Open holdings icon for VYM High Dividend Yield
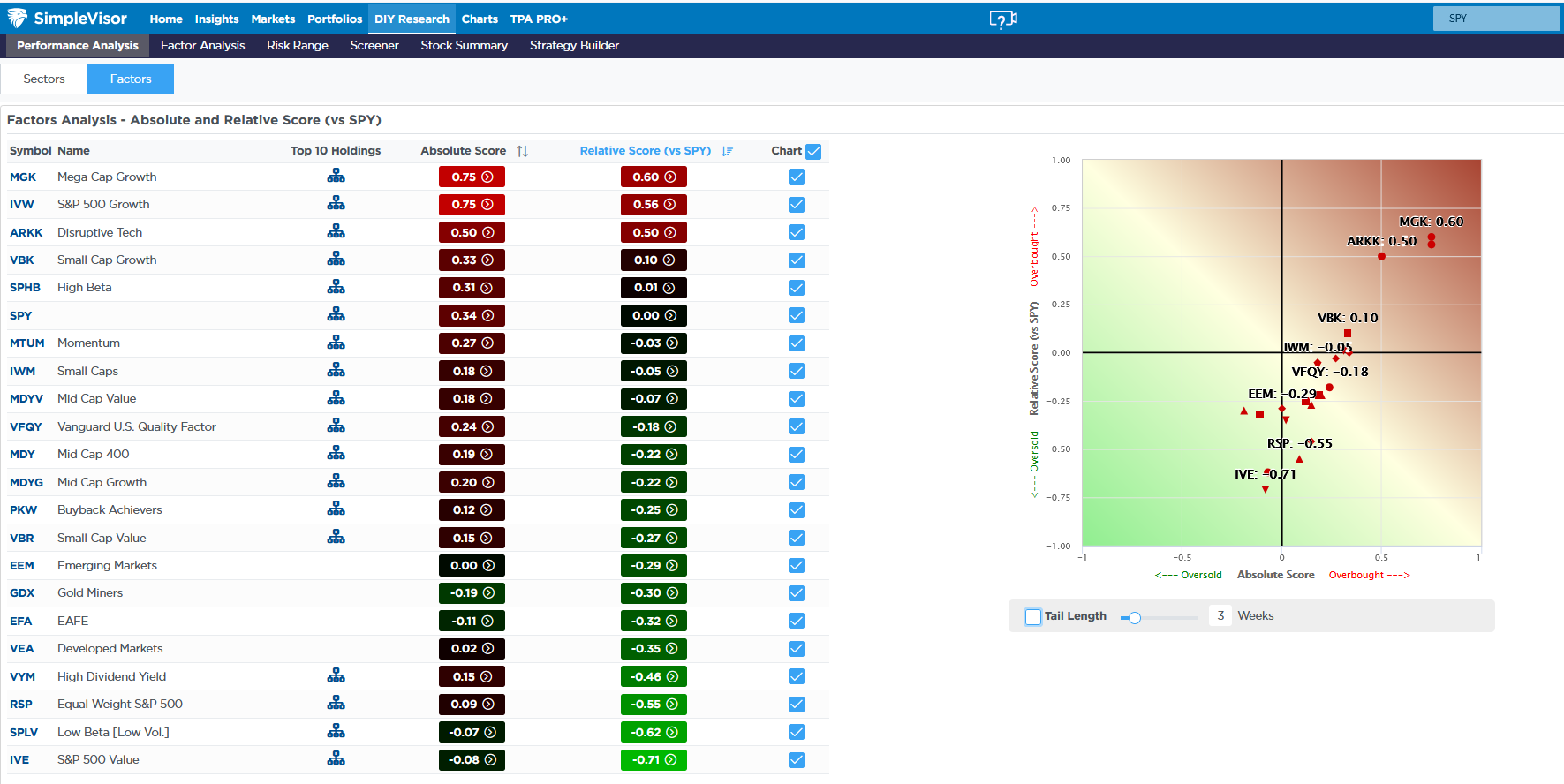1564x784 pixels. (336, 675)
